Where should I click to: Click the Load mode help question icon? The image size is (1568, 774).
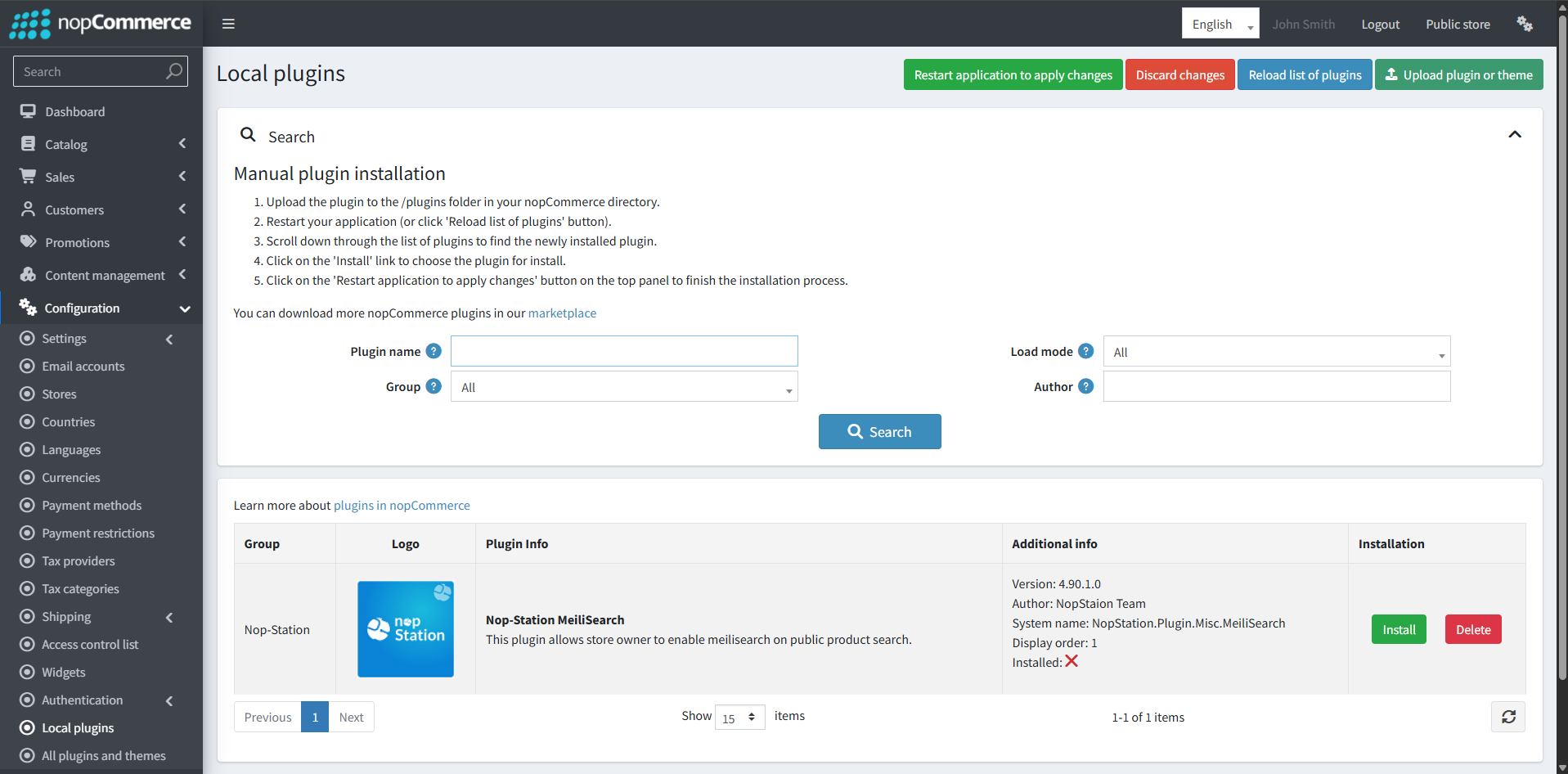[1085, 351]
